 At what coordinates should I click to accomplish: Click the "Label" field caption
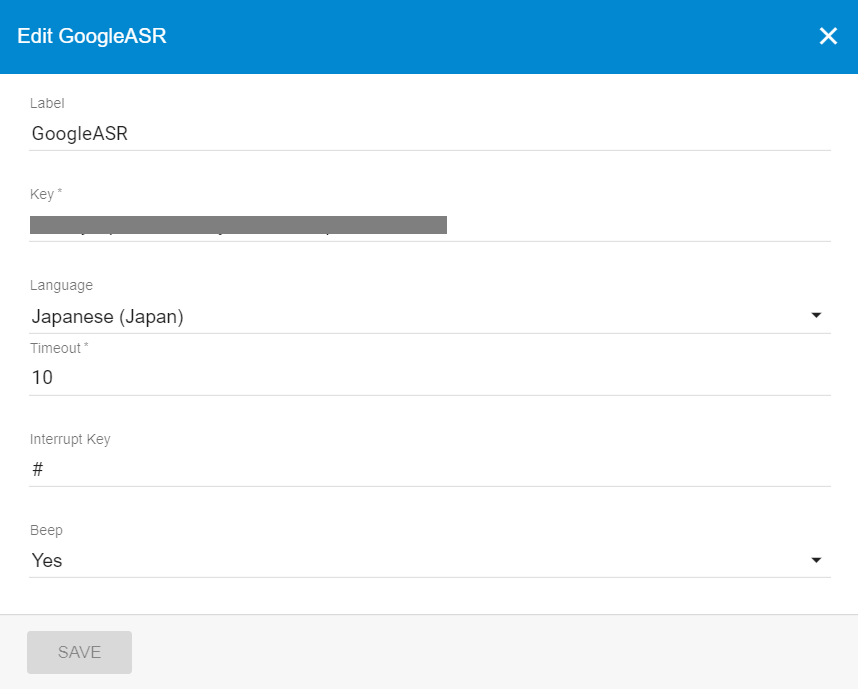tap(47, 103)
